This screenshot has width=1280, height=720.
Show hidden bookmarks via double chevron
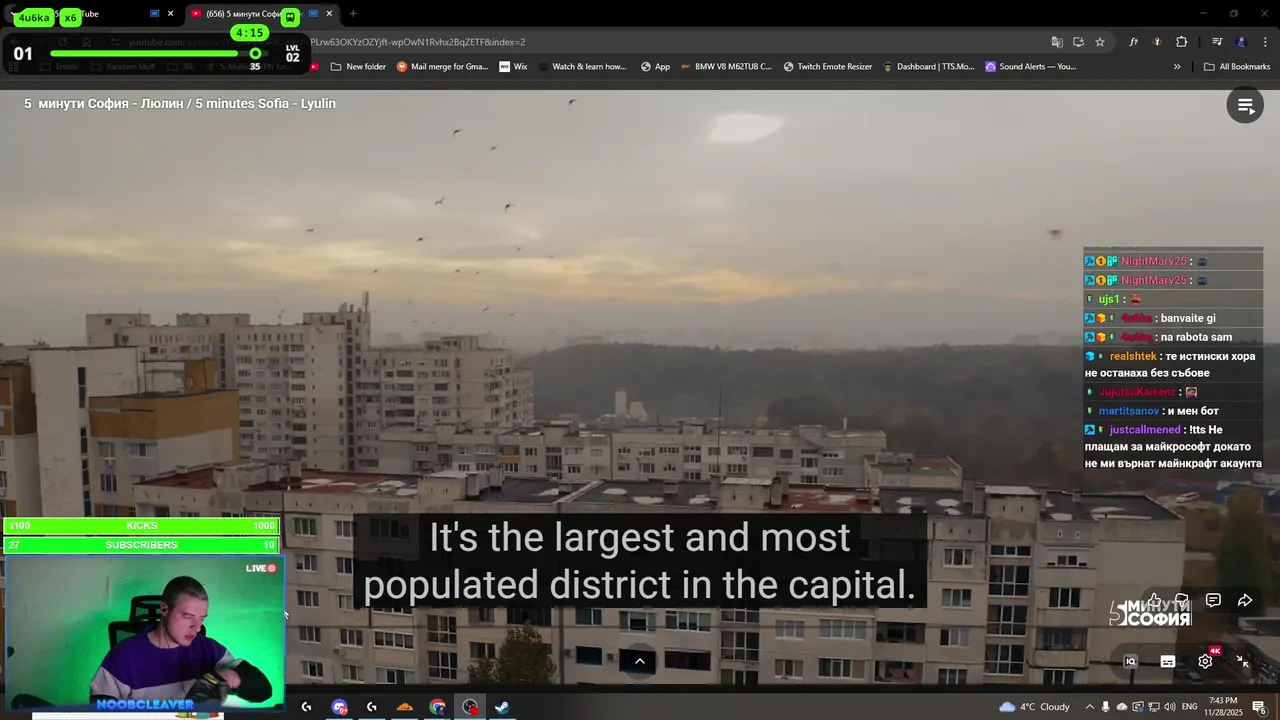[x=1177, y=67]
